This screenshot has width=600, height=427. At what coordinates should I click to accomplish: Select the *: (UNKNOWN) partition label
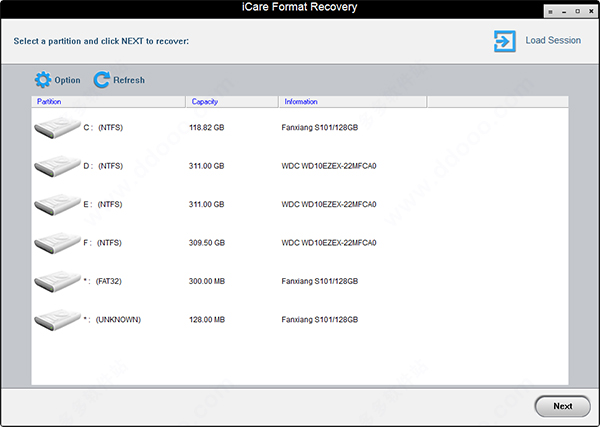point(112,319)
